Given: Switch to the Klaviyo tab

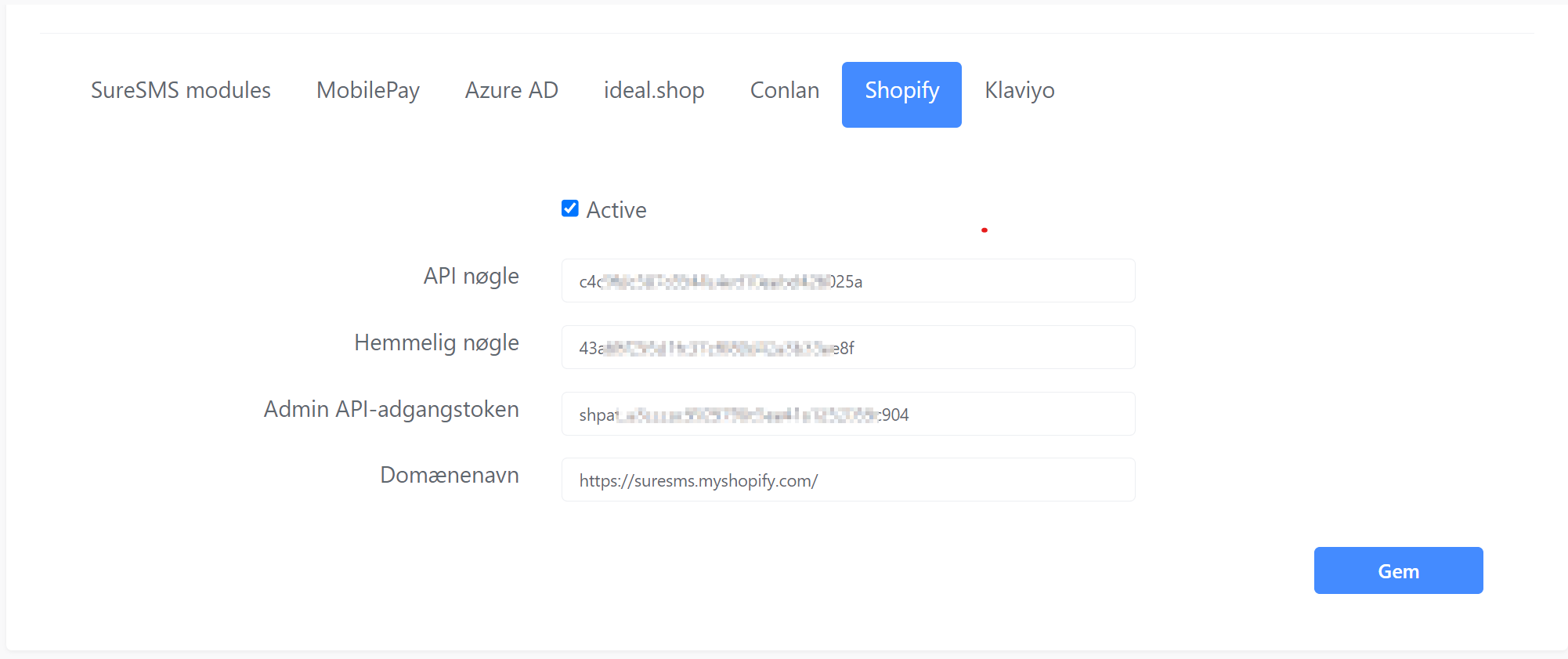Looking at the screenshot, I should tap(1020, 91).
